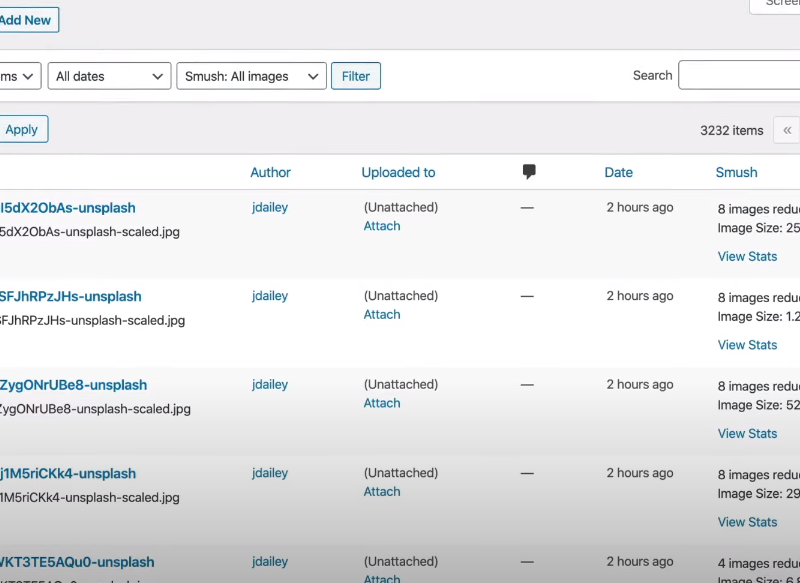Open the partially visible media type dropdown
This screenshot has width=800, height=583.
[20, 76]
